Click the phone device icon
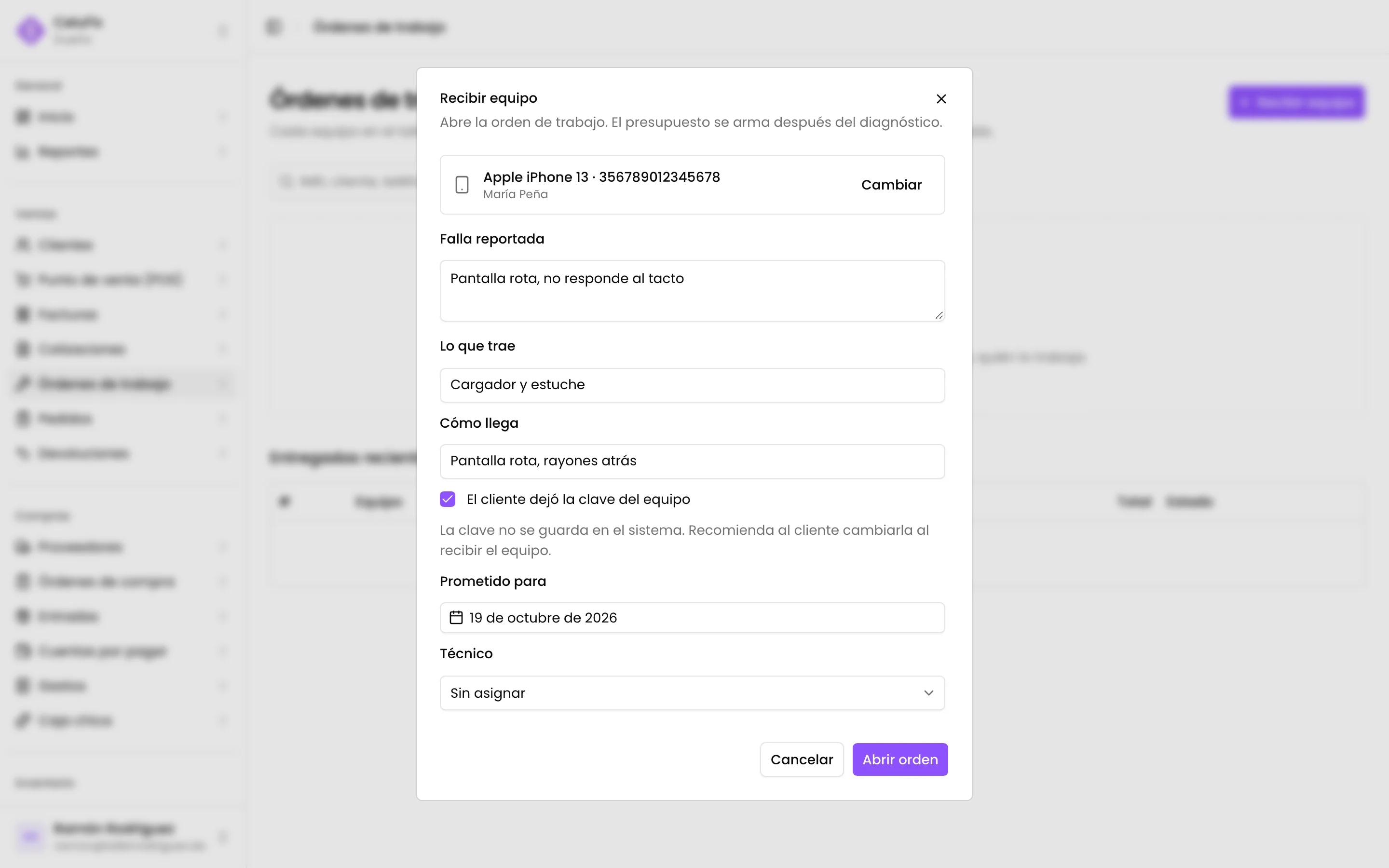Viewport: 1389px width, 868px height. (462, 185)
